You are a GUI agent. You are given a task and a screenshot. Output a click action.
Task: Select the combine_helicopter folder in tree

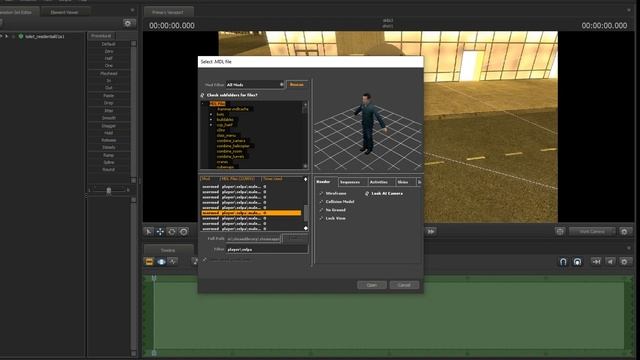click(233, 146)
